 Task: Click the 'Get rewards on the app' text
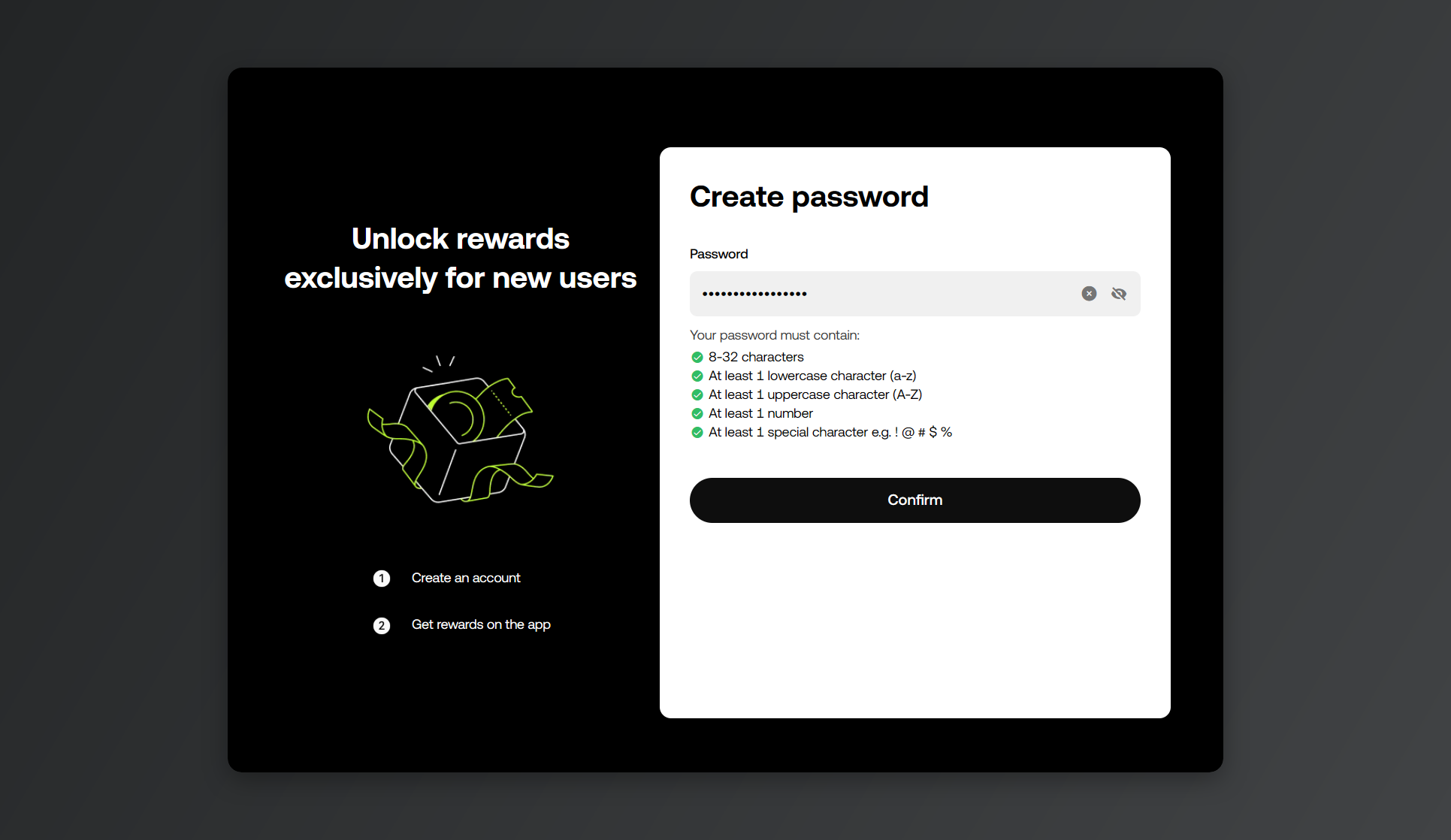pyautogui.click(x=481, y=624)
